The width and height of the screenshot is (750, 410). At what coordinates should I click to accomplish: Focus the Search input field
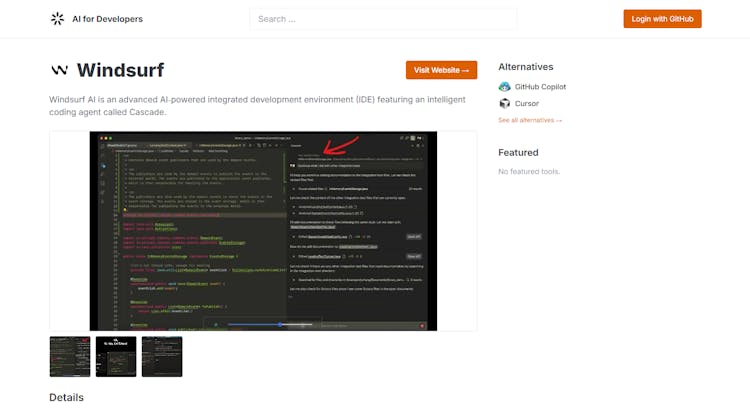click(383, 19)
